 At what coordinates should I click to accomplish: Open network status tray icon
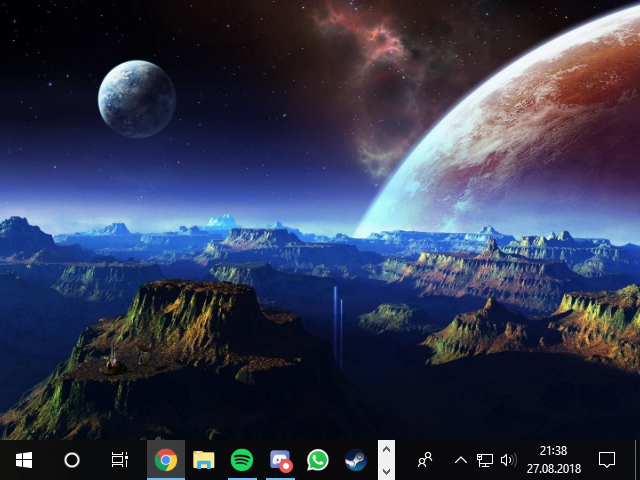(x=485, y=460)
